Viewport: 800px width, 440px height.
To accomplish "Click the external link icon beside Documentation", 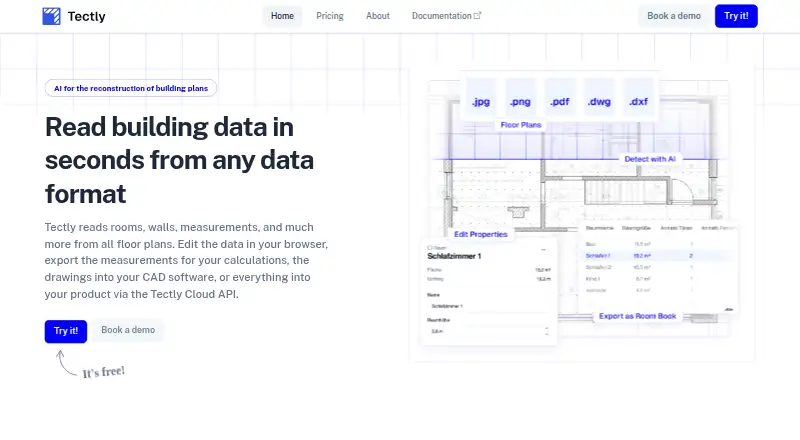I will pos(478,15).
